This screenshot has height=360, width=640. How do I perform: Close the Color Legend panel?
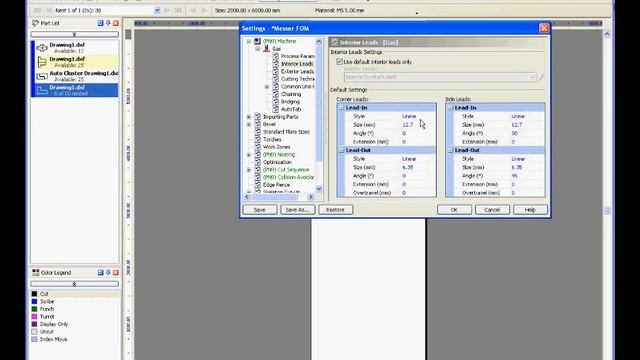tap(116, 272)
